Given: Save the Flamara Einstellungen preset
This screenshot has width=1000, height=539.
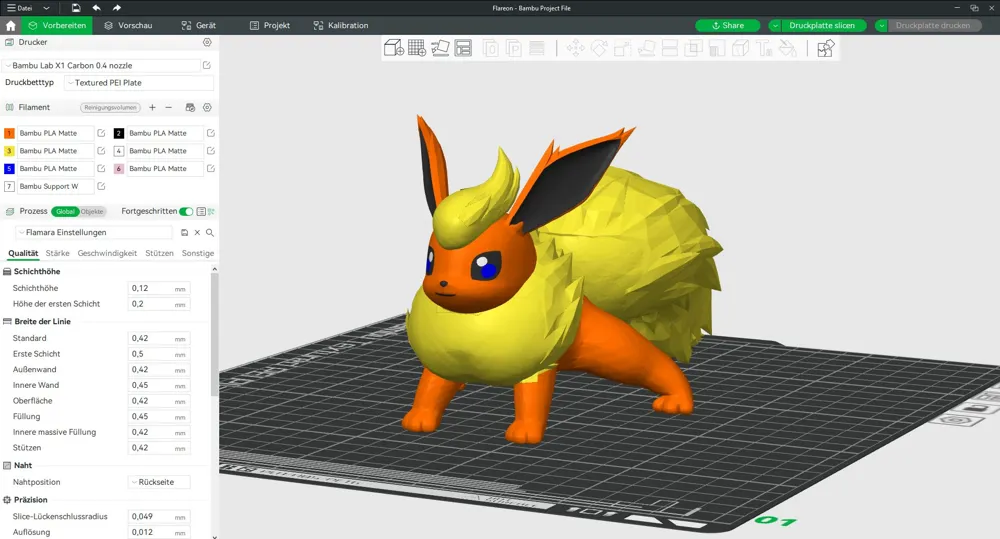Looking at the screenshot, I should [184, 233].
